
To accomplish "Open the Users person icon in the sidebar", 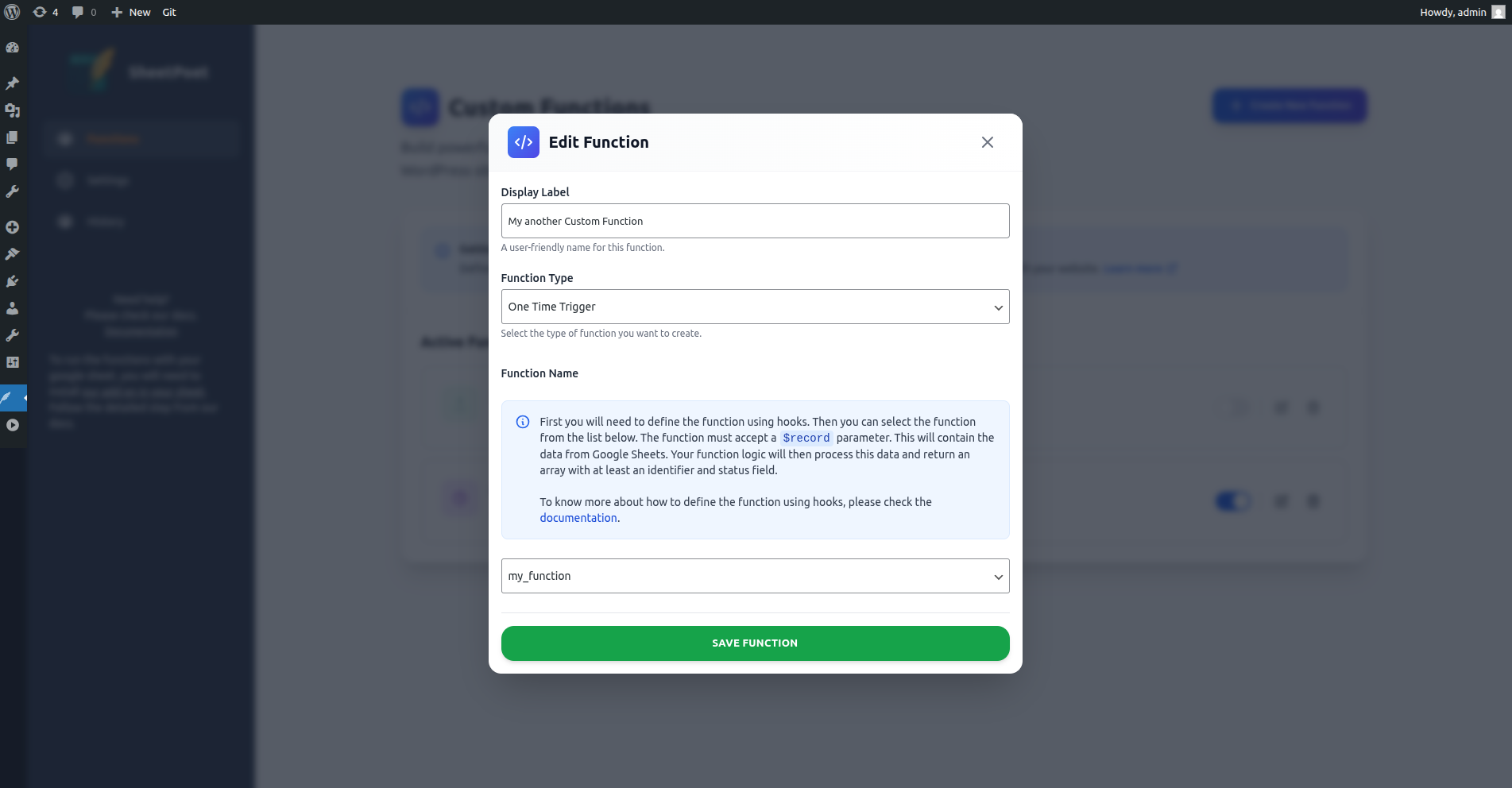I will coord(12,308).
